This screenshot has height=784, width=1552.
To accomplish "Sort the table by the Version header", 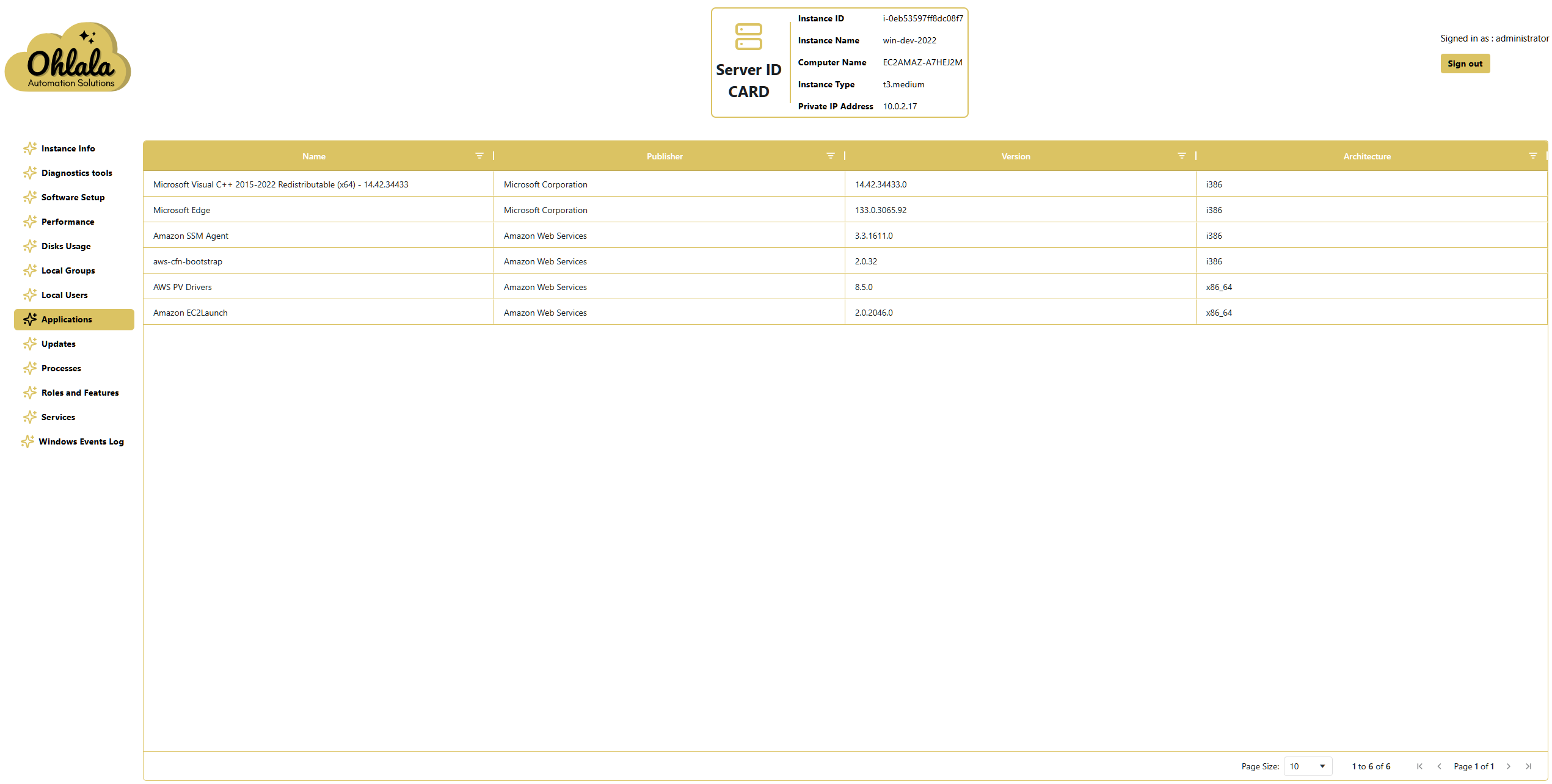I will click(1016, 156).
